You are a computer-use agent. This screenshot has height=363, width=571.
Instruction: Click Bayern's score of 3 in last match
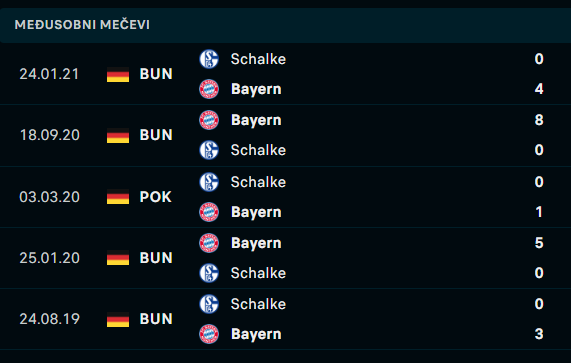pyautogui.click(x=539, y=334)
